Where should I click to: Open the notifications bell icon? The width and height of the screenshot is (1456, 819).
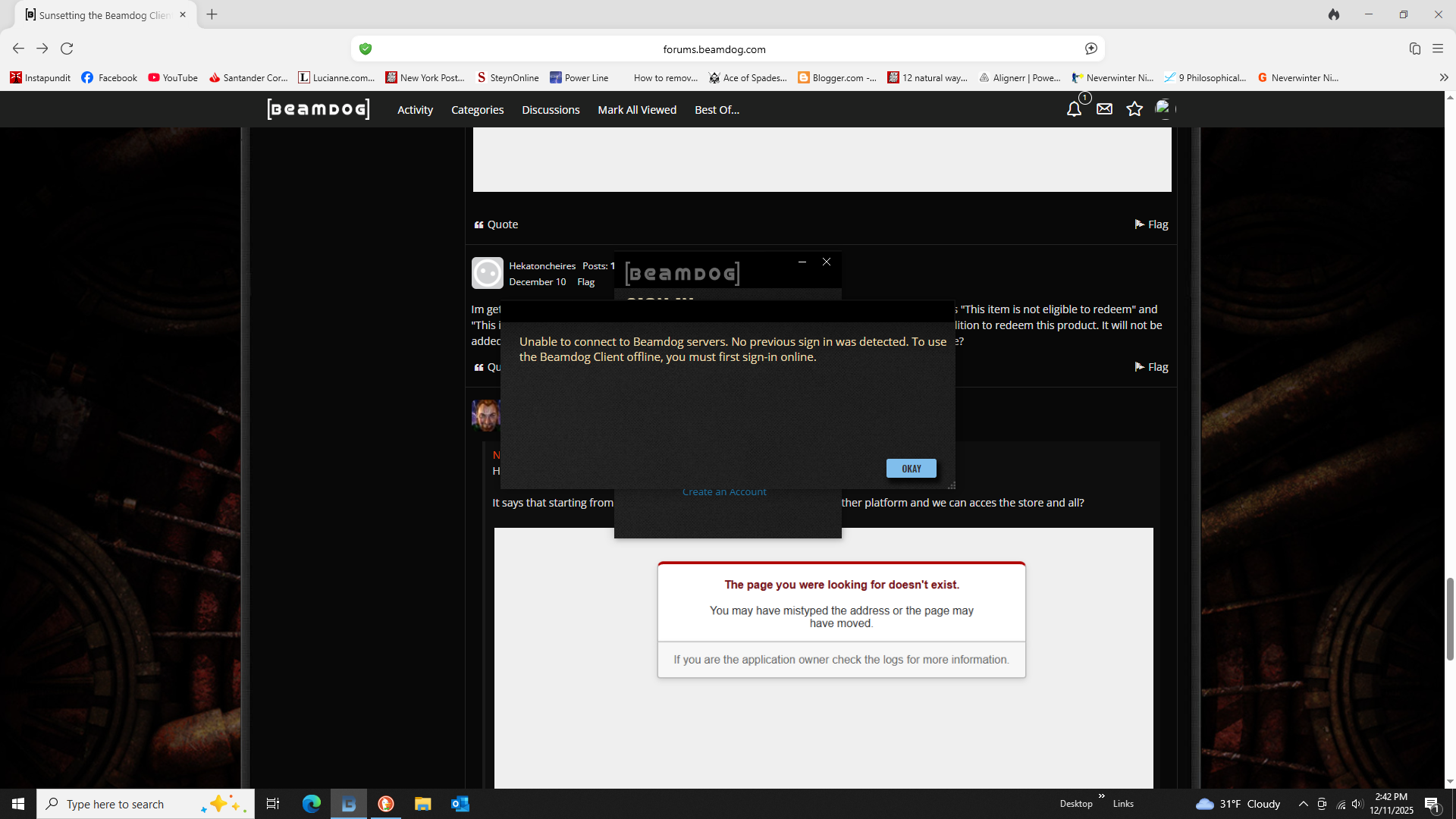1074,109
